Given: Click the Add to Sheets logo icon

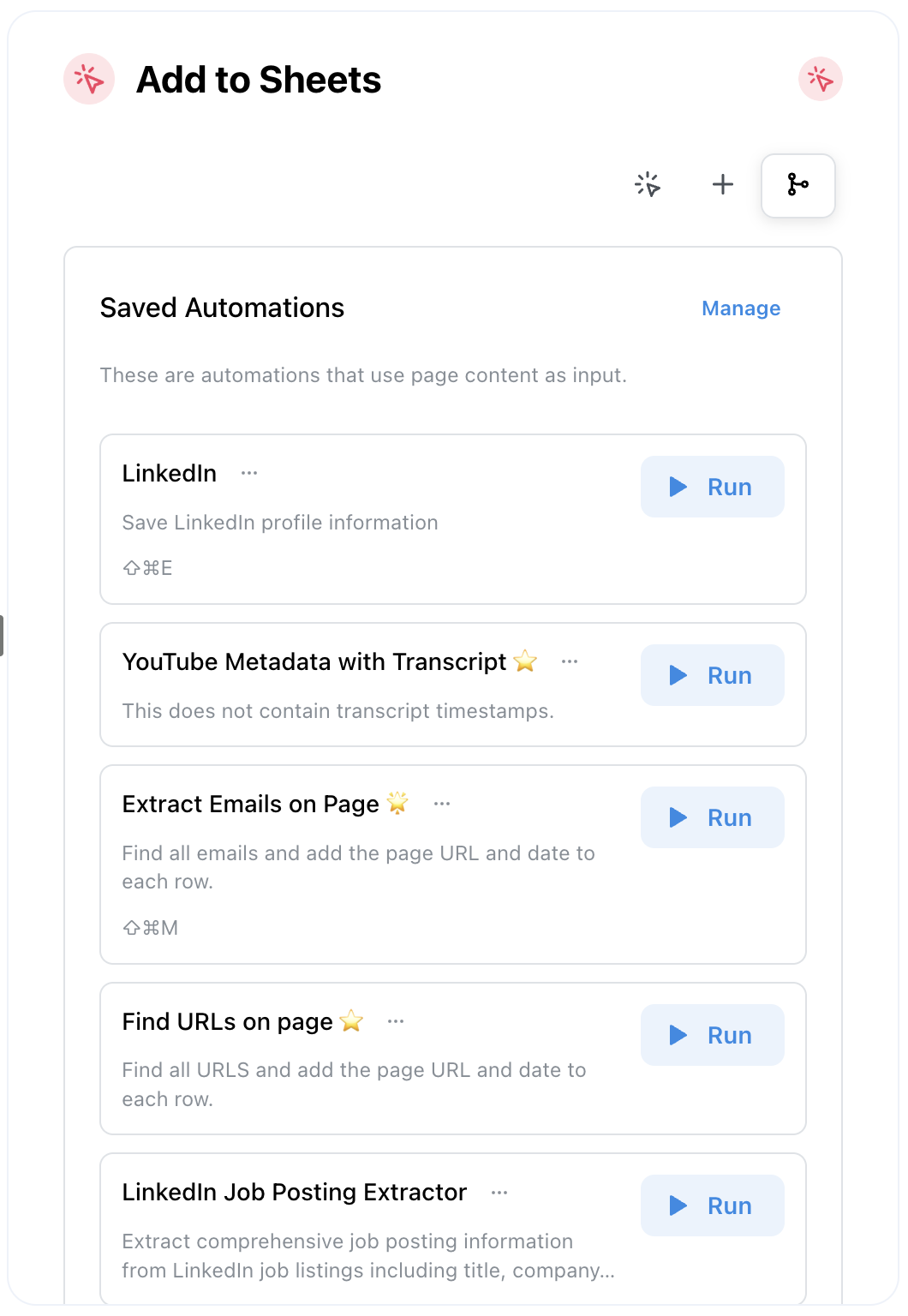Looking at the screenshot, I should pyautogui.click(x=89, y=80).
